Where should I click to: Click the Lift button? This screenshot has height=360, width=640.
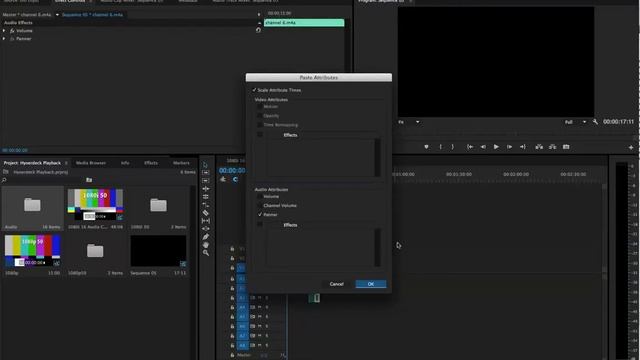point(539,147)
